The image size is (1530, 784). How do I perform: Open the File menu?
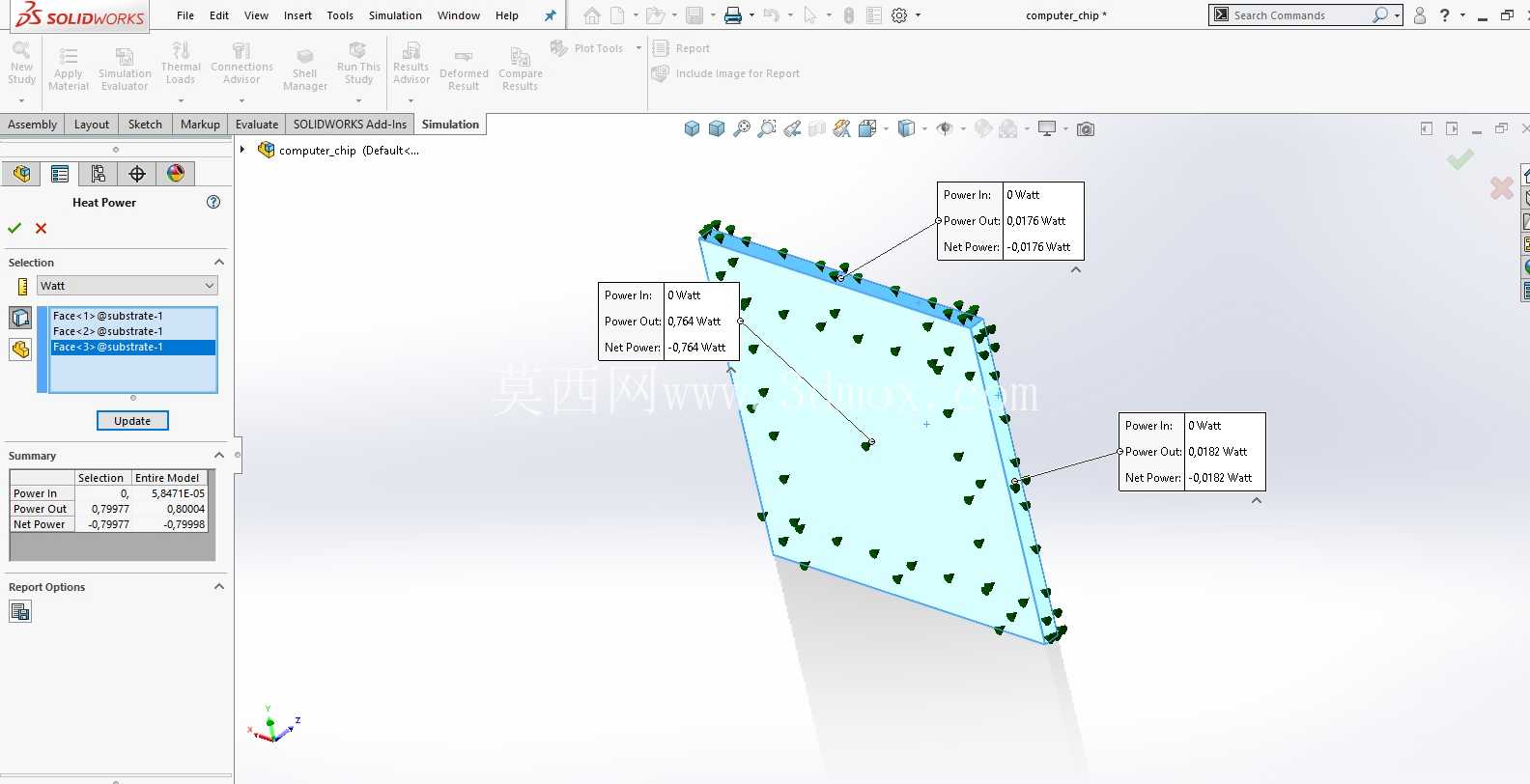point(185,15)
